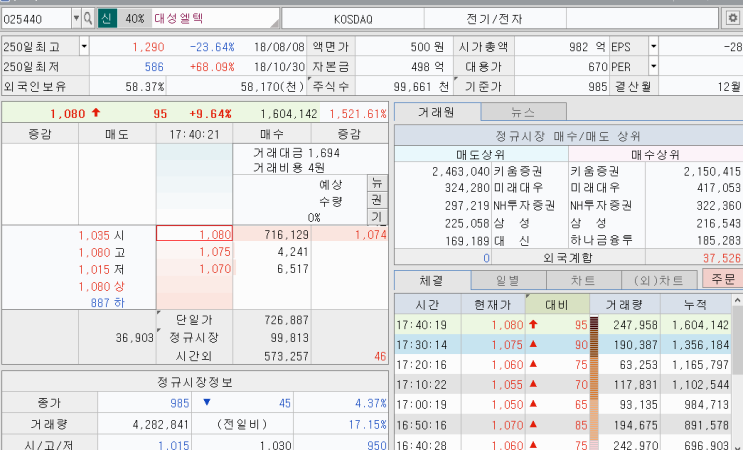743x450 pixels.
Task: Click the 주식수 label
Action: tap(331, 86)
